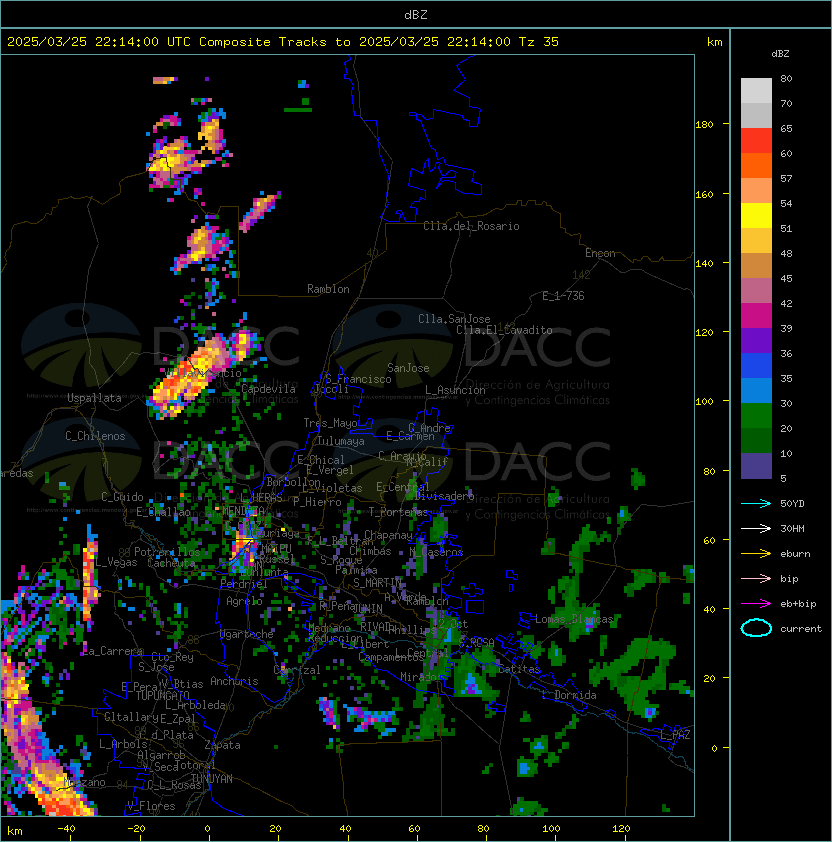This screenshot has height=842, width=832.
Task: Pick the purple 36-39 dBZ swatch
Action: pos(756,340)
